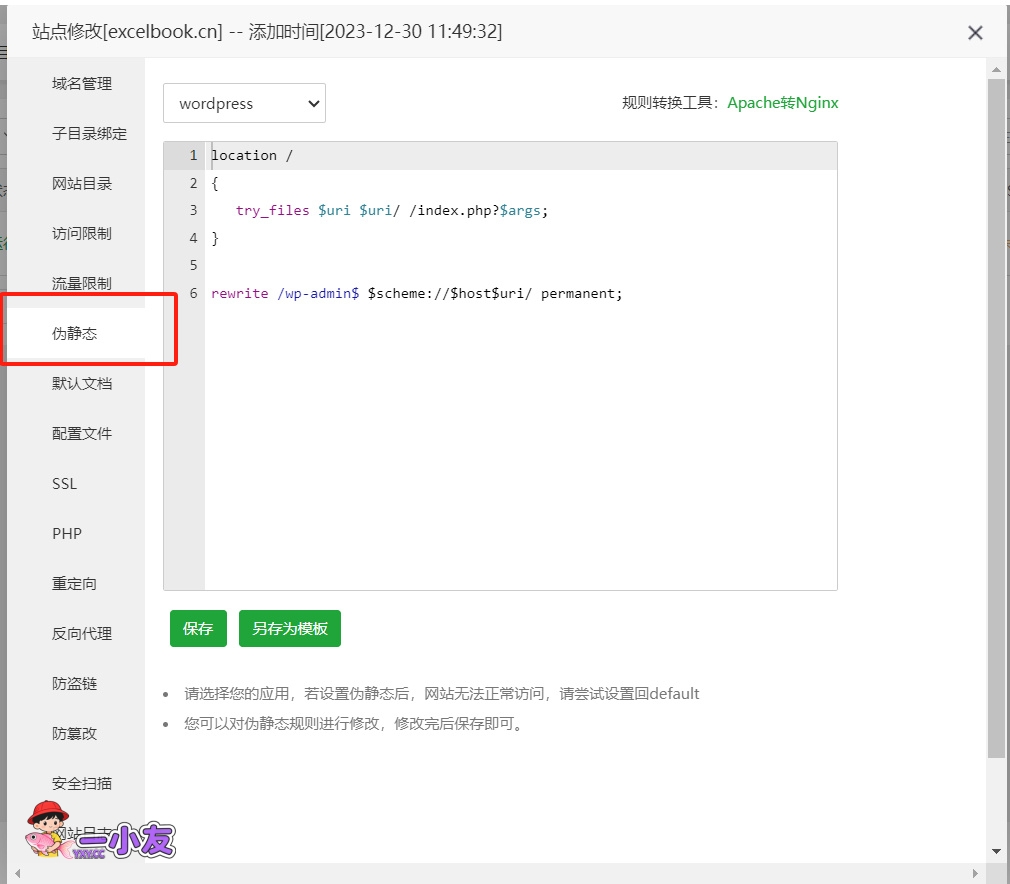Screen dimensions: 1010x884
Task: Open the PHP version tab
Action: (x=67, y=534)
